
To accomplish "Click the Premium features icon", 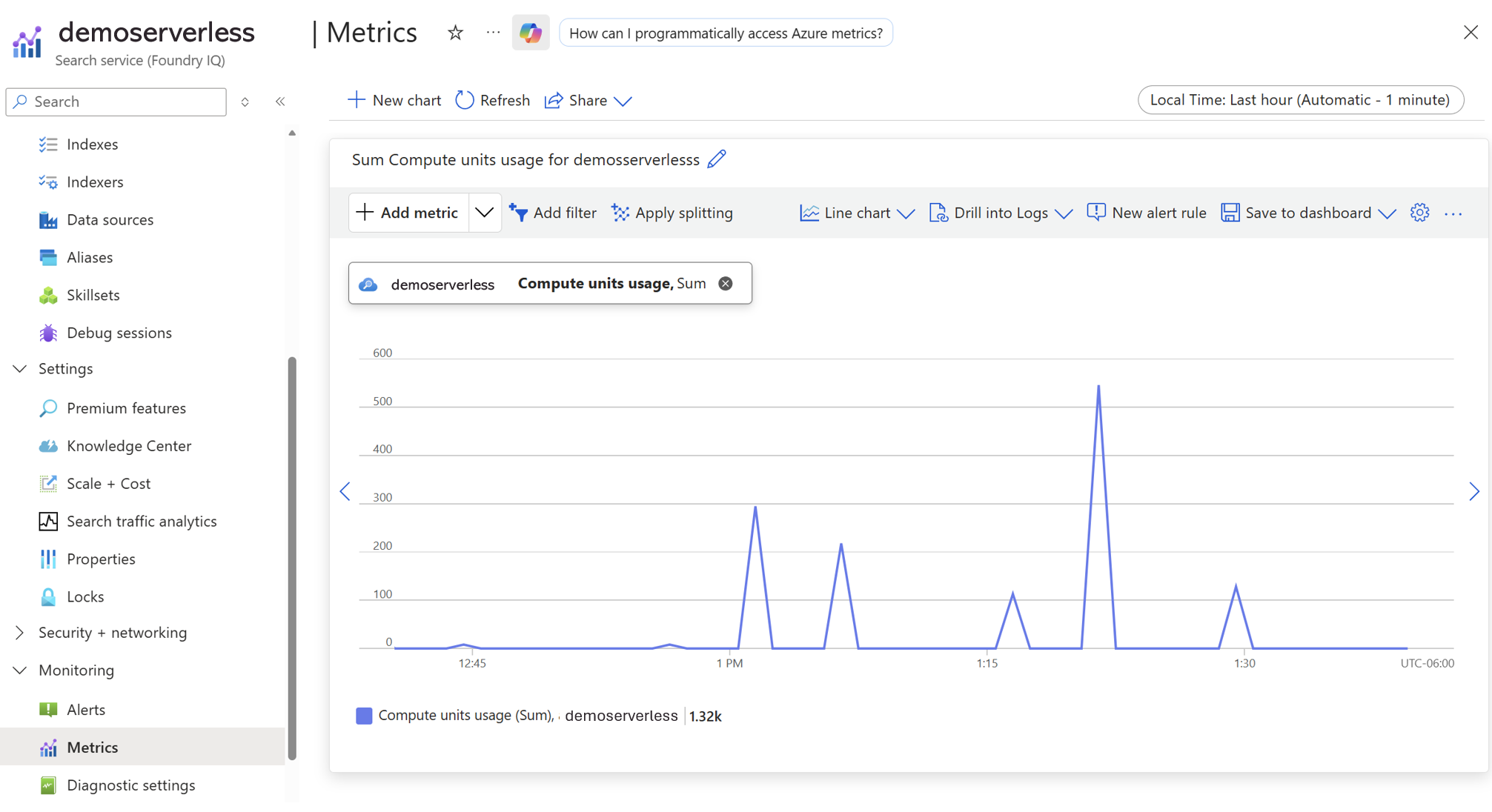I will (x=48, y=408).
